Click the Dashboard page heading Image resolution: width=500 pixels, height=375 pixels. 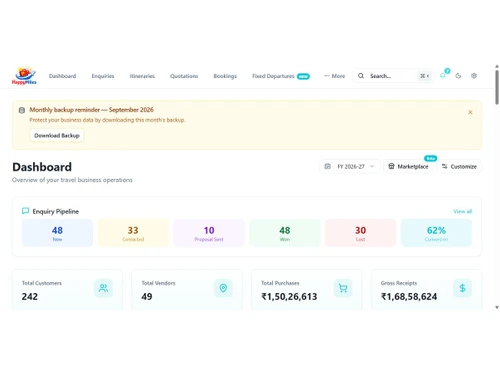tap(42, 167)
